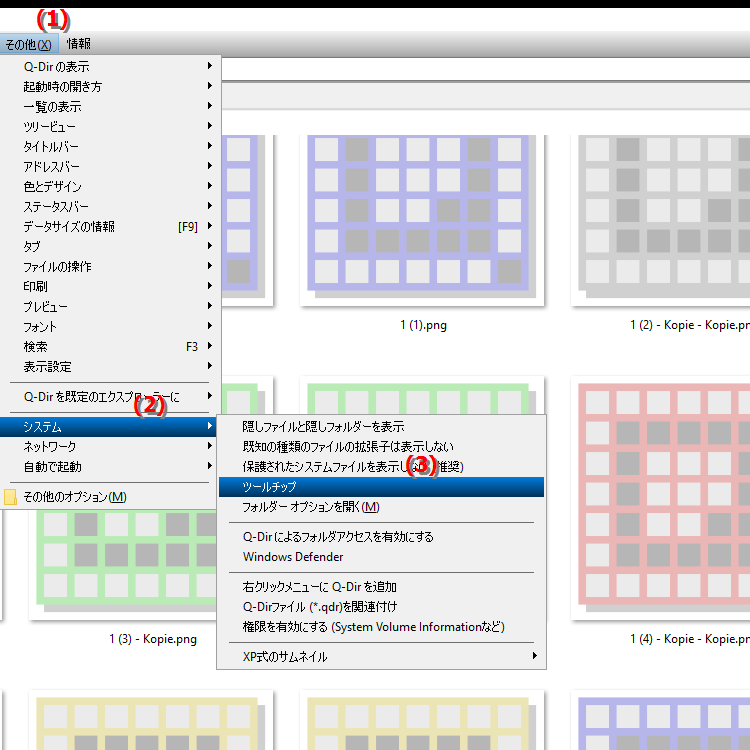Open the ツリービュー submenu

pyautogui.click(x=110, y=126)
